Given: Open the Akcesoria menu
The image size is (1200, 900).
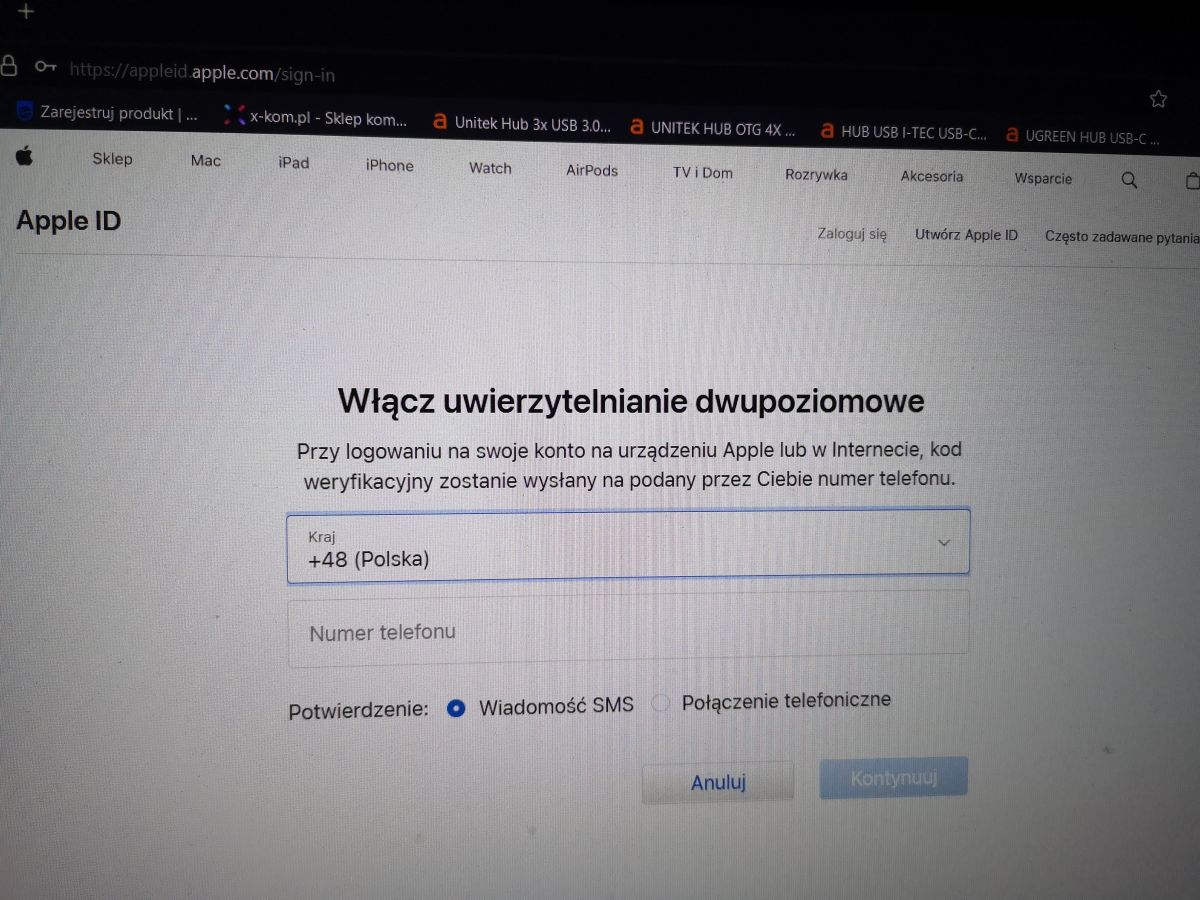Looking at the screenshot, I should tap(931, 176).
